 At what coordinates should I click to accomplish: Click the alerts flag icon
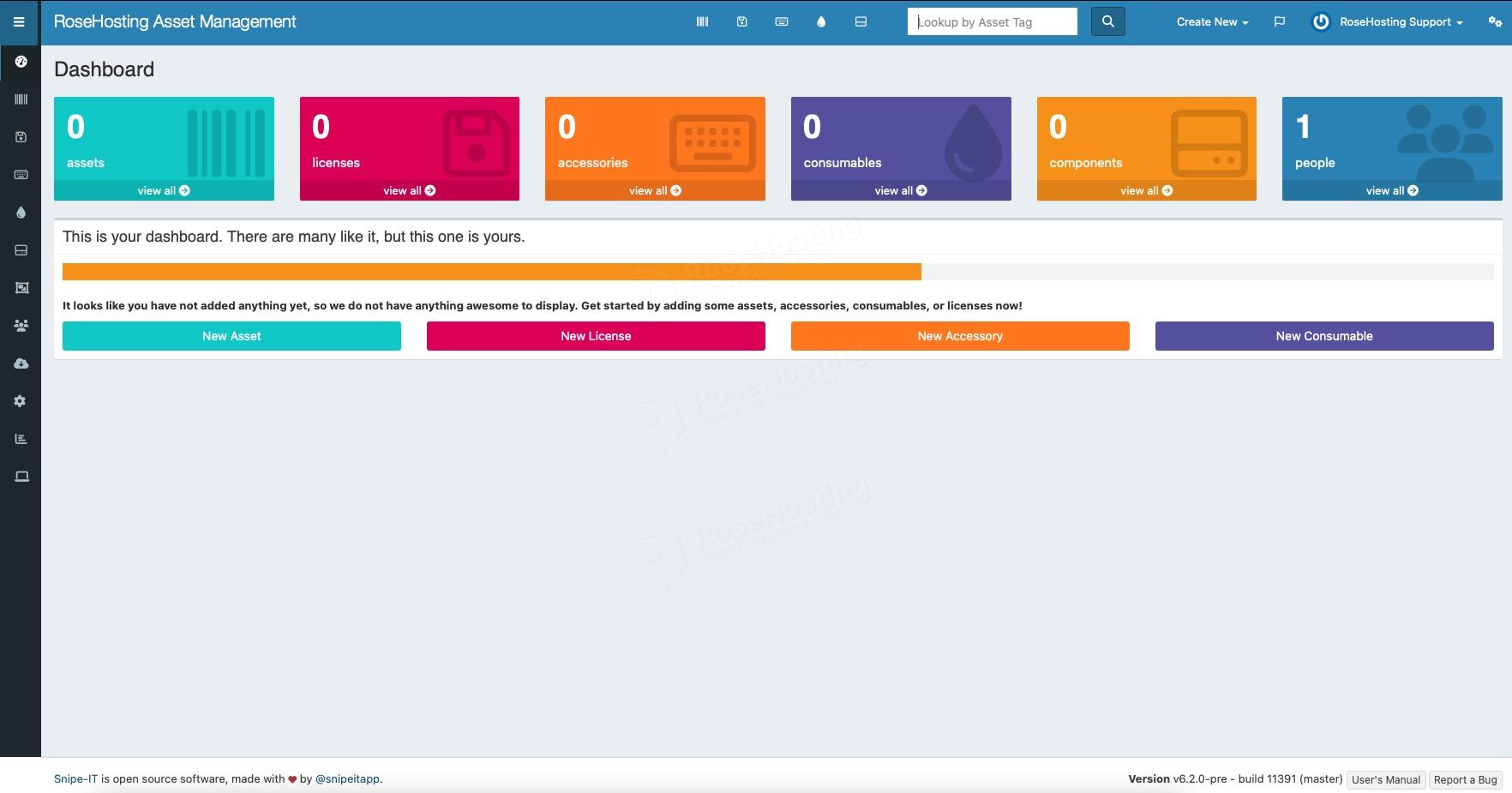coord(1279,22)
